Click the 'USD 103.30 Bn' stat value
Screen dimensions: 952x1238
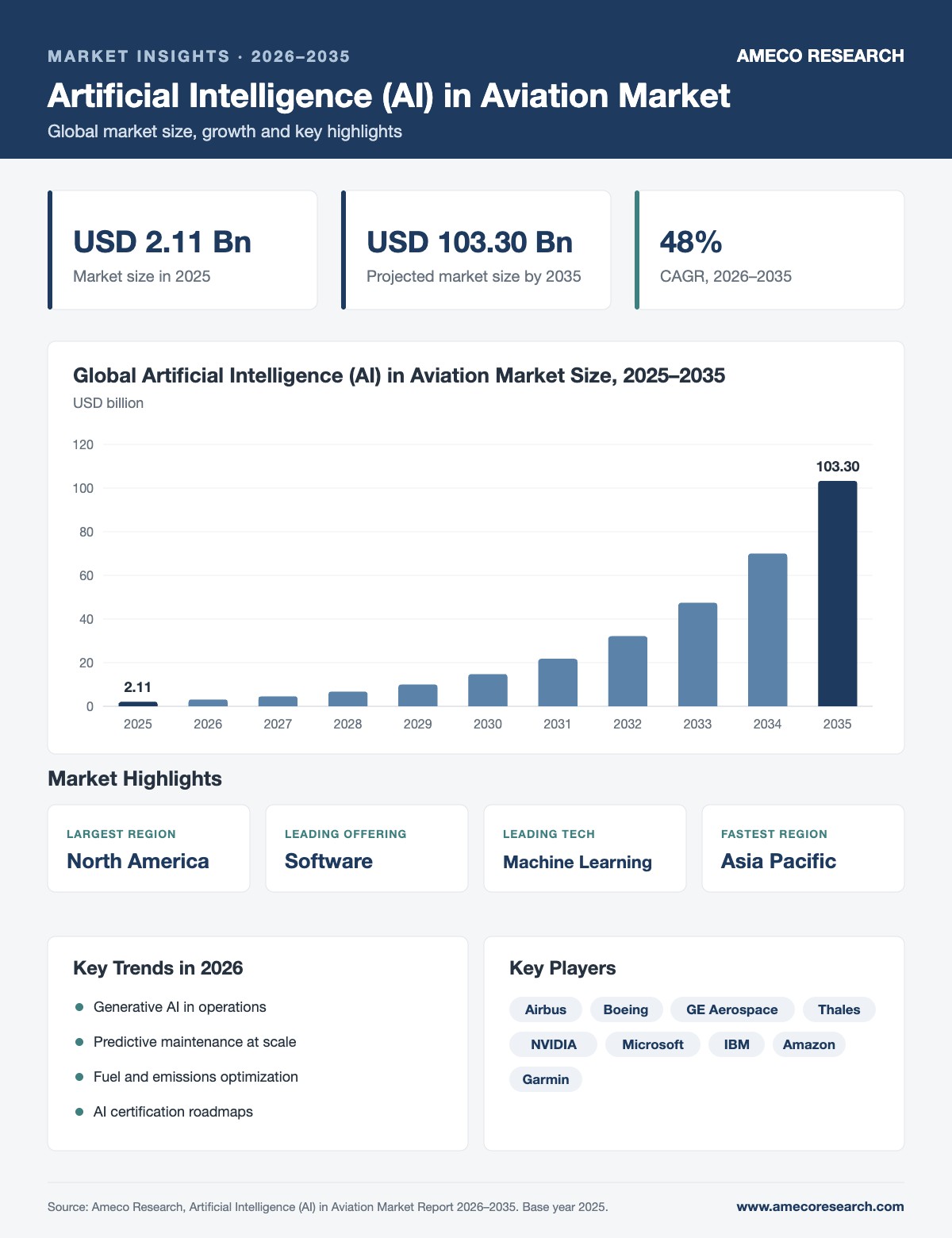[x=470, y=242]
